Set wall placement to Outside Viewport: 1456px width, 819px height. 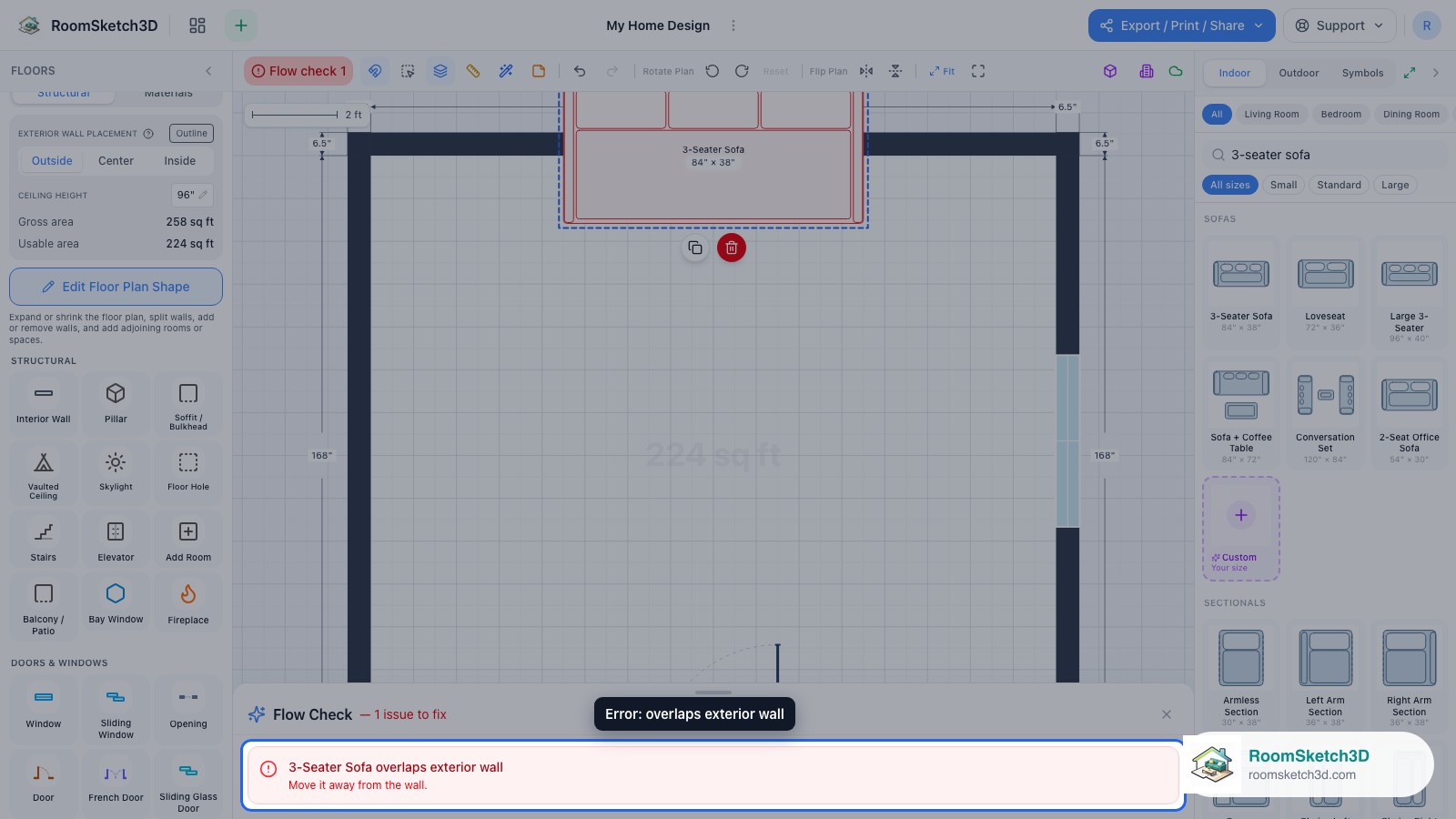[x=52, y=161]
